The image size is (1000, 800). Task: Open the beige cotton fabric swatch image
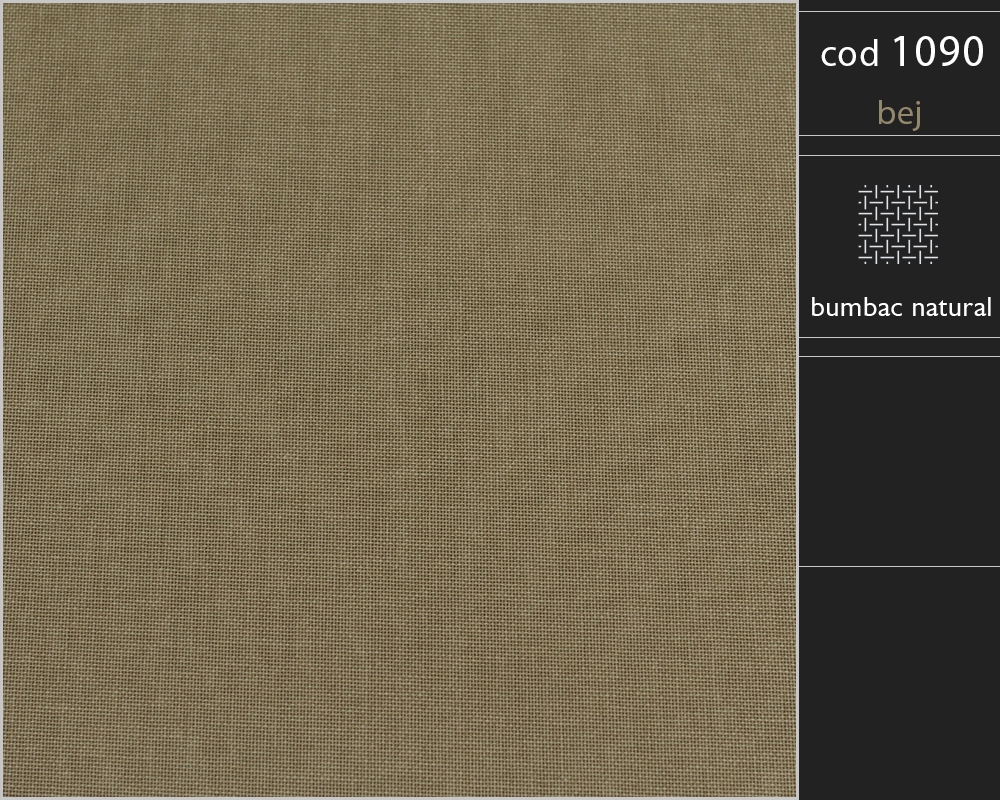pyautogui.click(x=400, y=400)
